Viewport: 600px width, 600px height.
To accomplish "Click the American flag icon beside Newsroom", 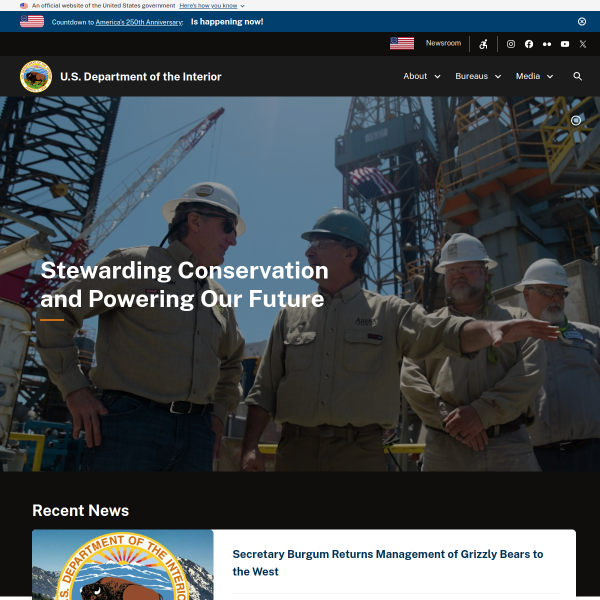I will 402,43.
